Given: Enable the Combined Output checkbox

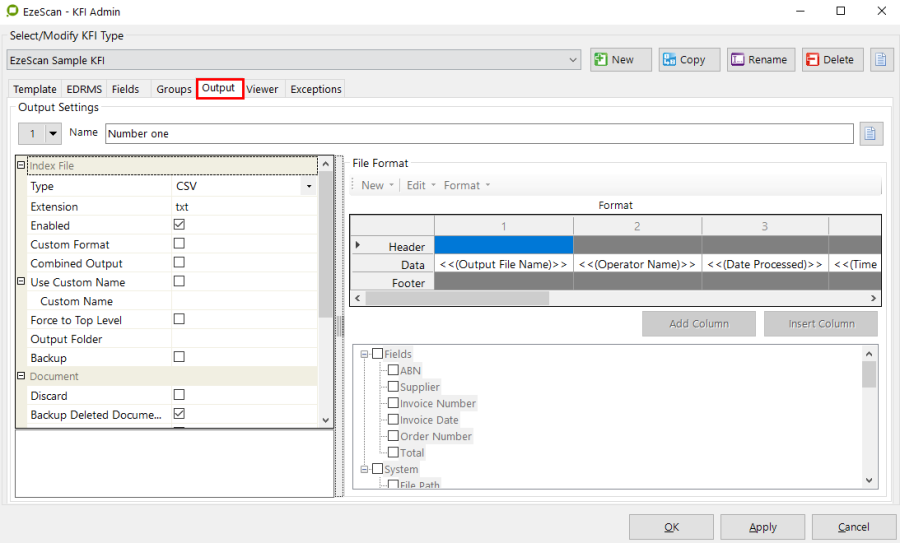Looking at the screenshot, I should 179,263.
